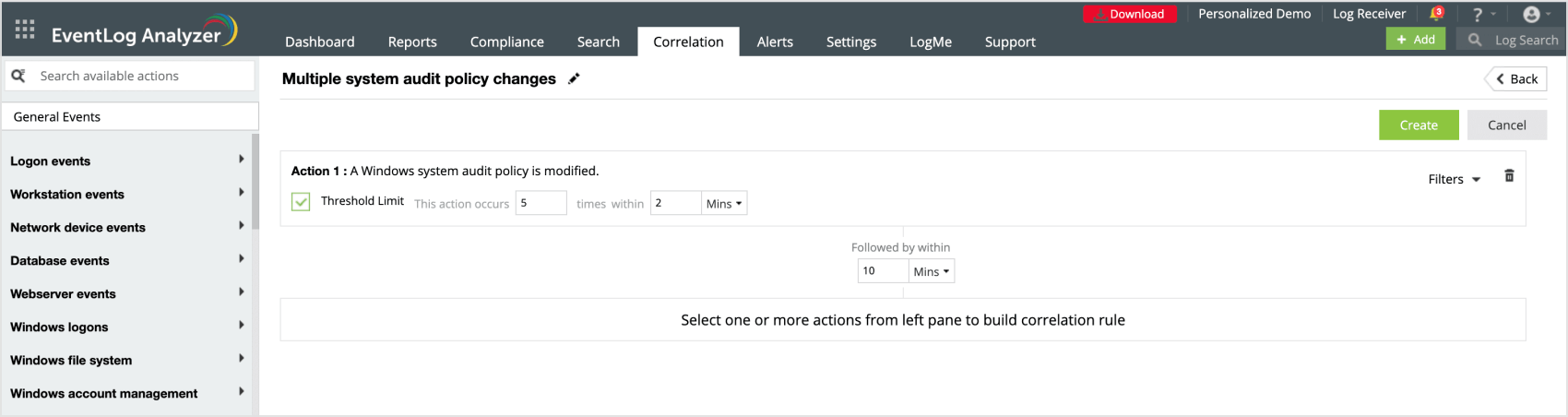The image size is (1568, 417).
Task: Expand the Filters dropdown
Action: pos(1454,180)
